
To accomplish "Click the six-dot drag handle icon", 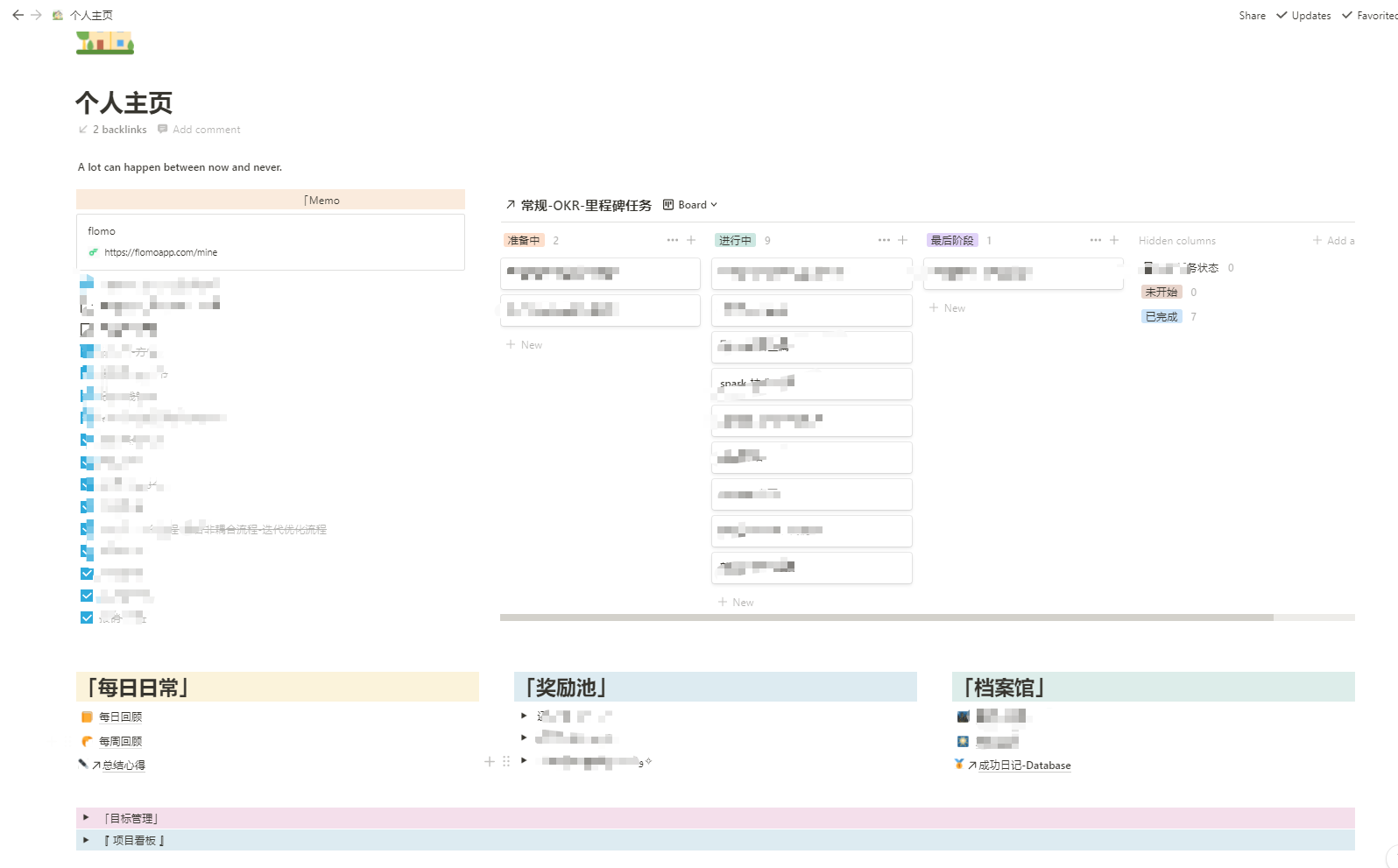I will 506,762.
